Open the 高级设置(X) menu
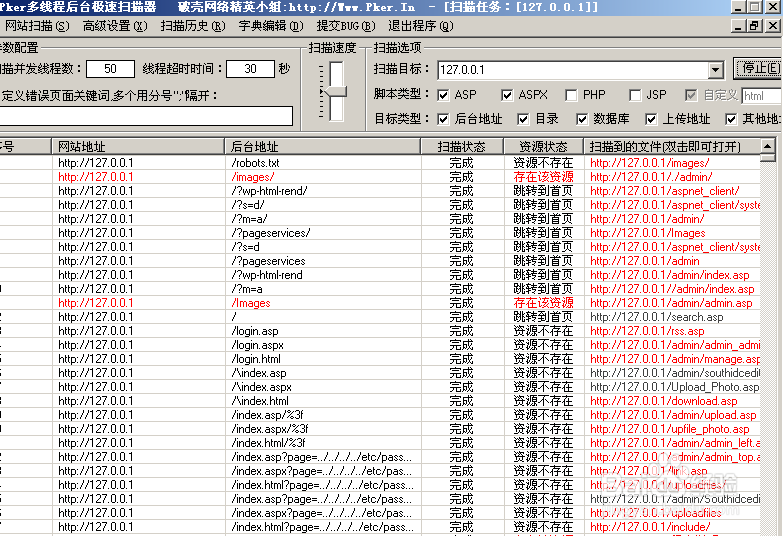Viewport: 783px width, 536px height. click(x=115, y=26)
